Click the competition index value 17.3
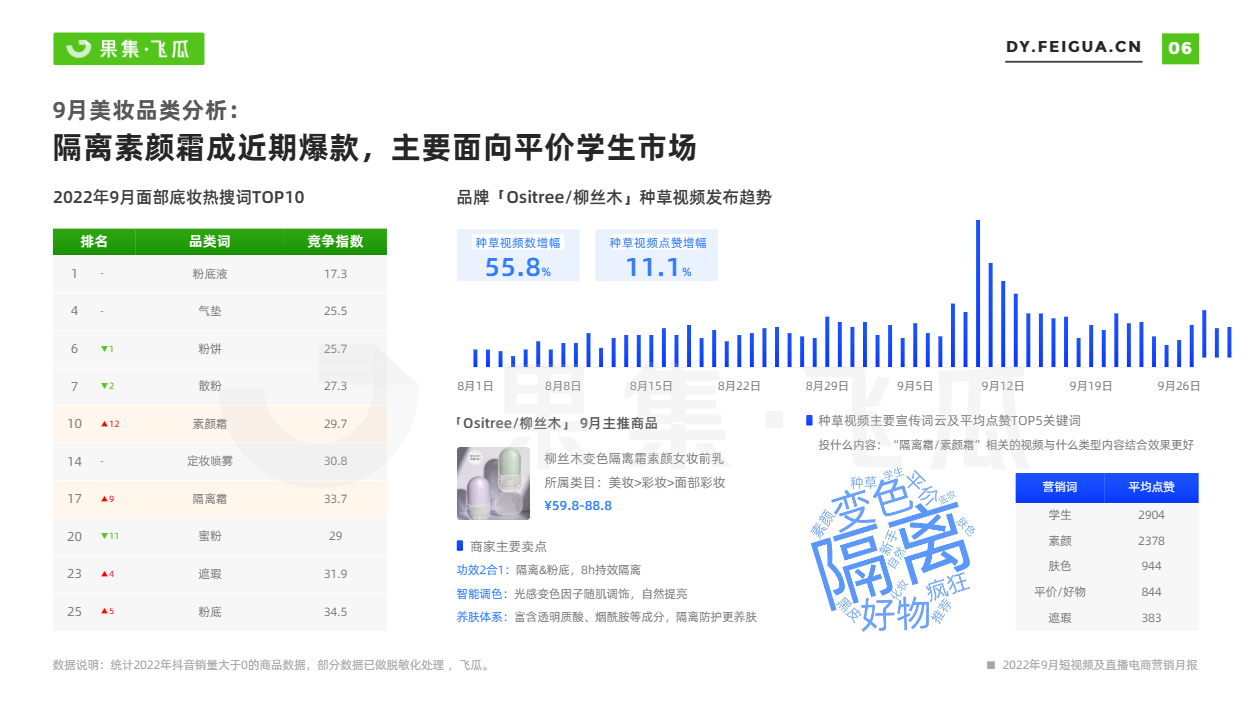The height and width of the screenshot is (703, 1250). click(x=335, y=274)
